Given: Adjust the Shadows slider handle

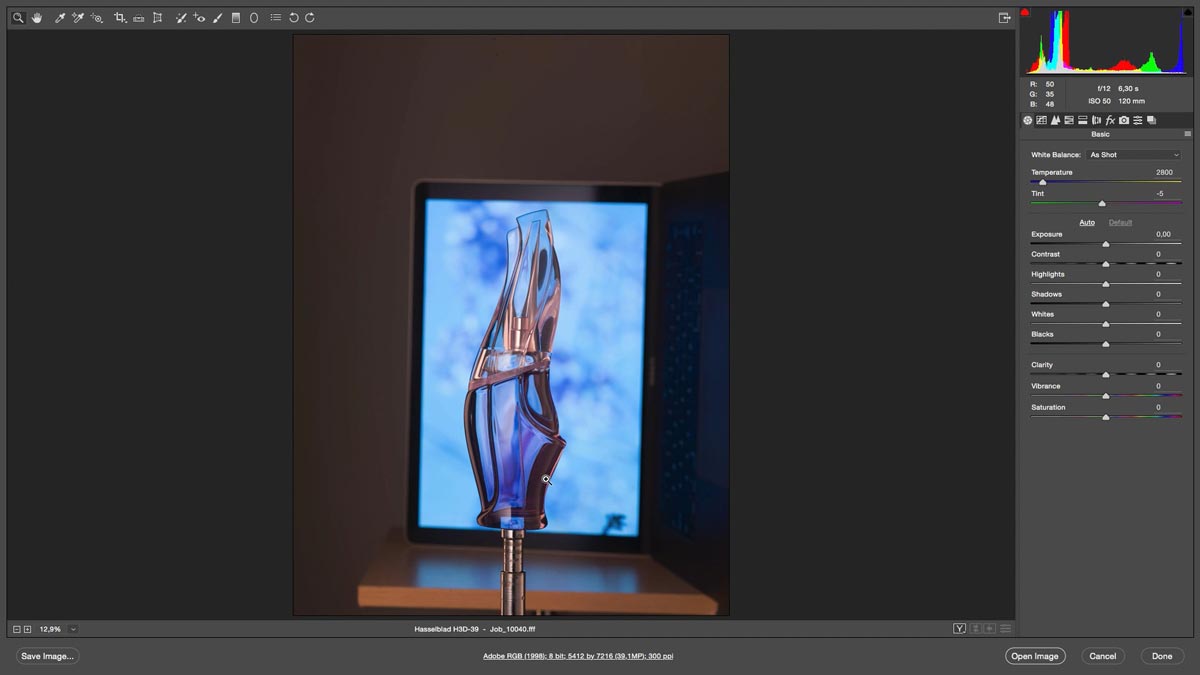Looking at the screenshot, I should pyautogui.click(x=1106, y=303).
